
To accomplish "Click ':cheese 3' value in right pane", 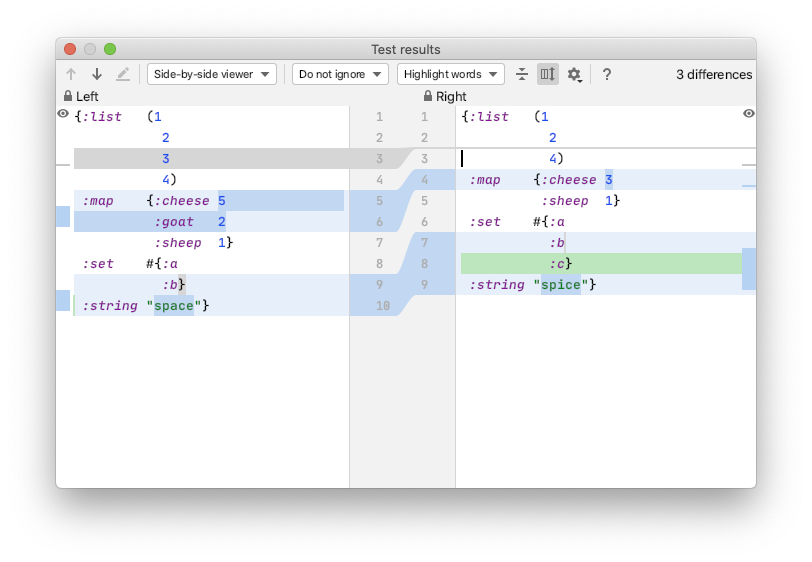I will pyautogui.click(x=609, y=180).
